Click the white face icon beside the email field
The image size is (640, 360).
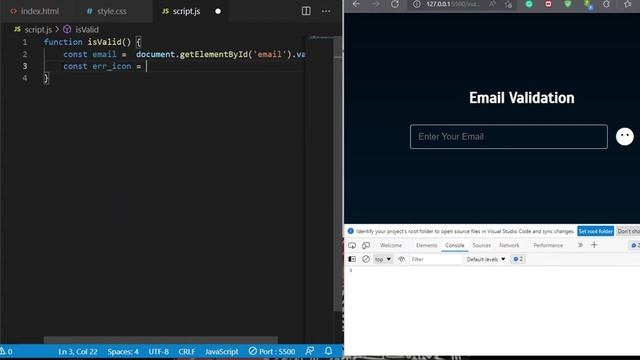(x=624, y=136)
